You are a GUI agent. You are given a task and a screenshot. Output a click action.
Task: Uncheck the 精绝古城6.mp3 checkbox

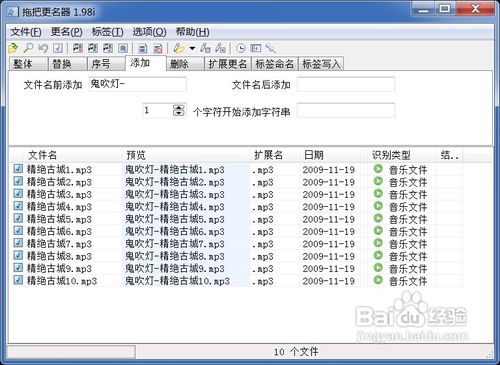[x=18, y=230]
